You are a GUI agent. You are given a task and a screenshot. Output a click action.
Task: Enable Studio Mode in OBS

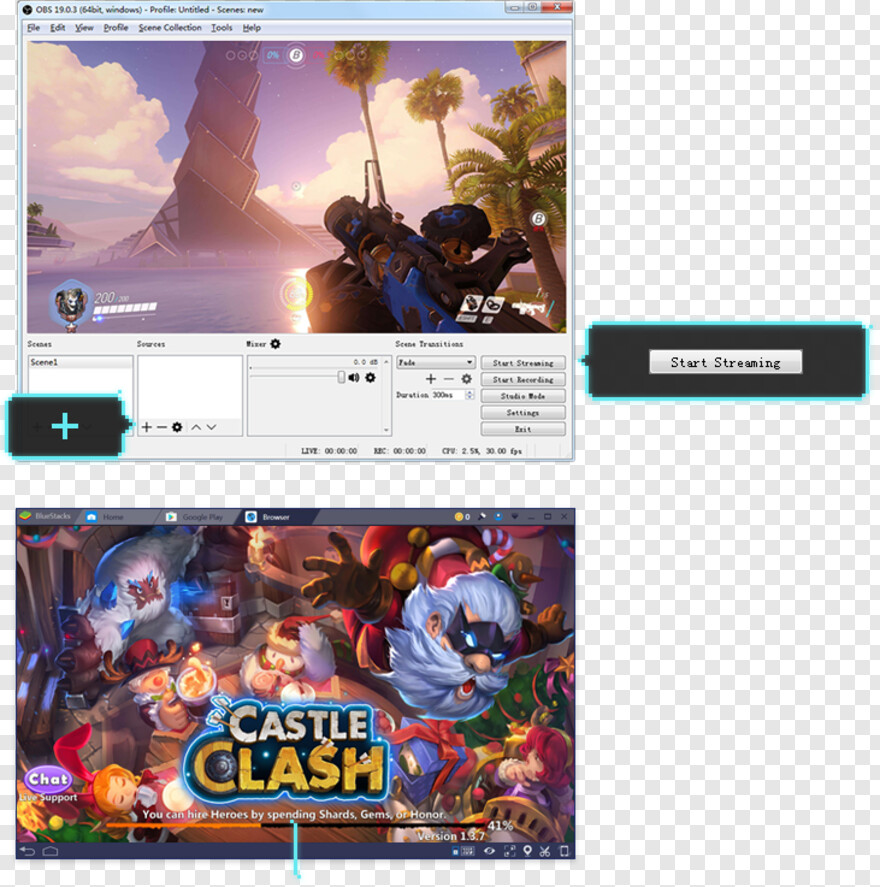pyautogui.click(x=523, y=396)
